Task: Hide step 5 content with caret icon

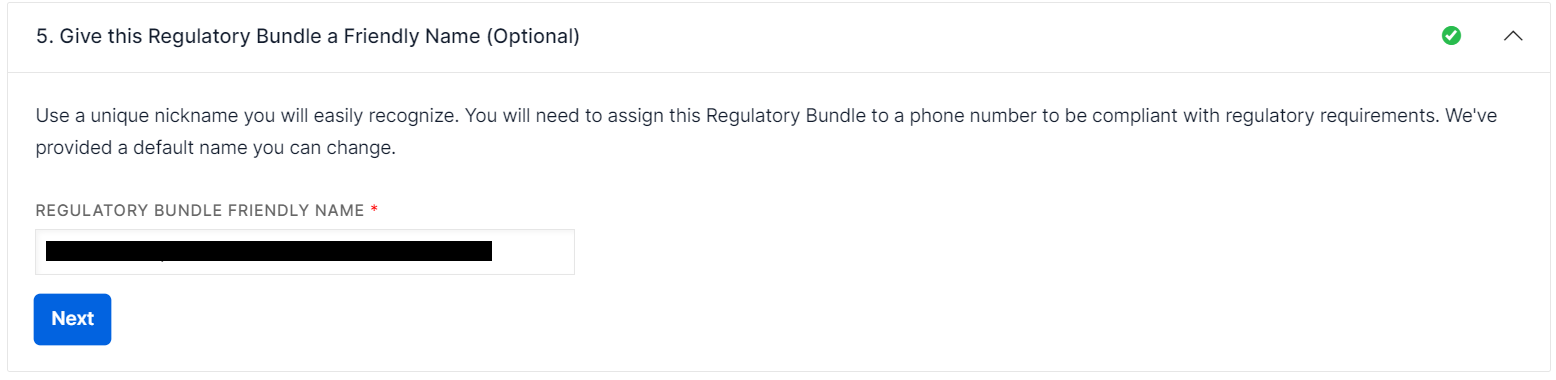Action: (x=1513, y=36)
